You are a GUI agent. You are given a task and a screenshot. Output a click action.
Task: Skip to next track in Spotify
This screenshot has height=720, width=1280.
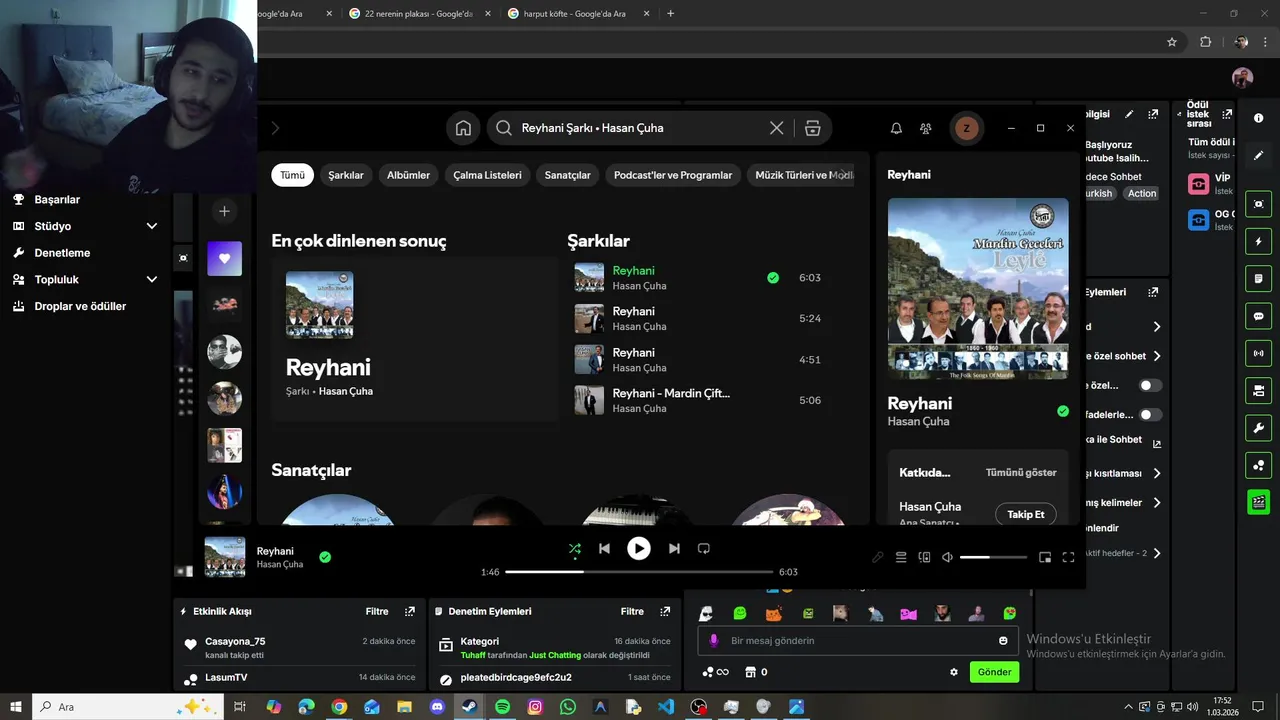674,548
